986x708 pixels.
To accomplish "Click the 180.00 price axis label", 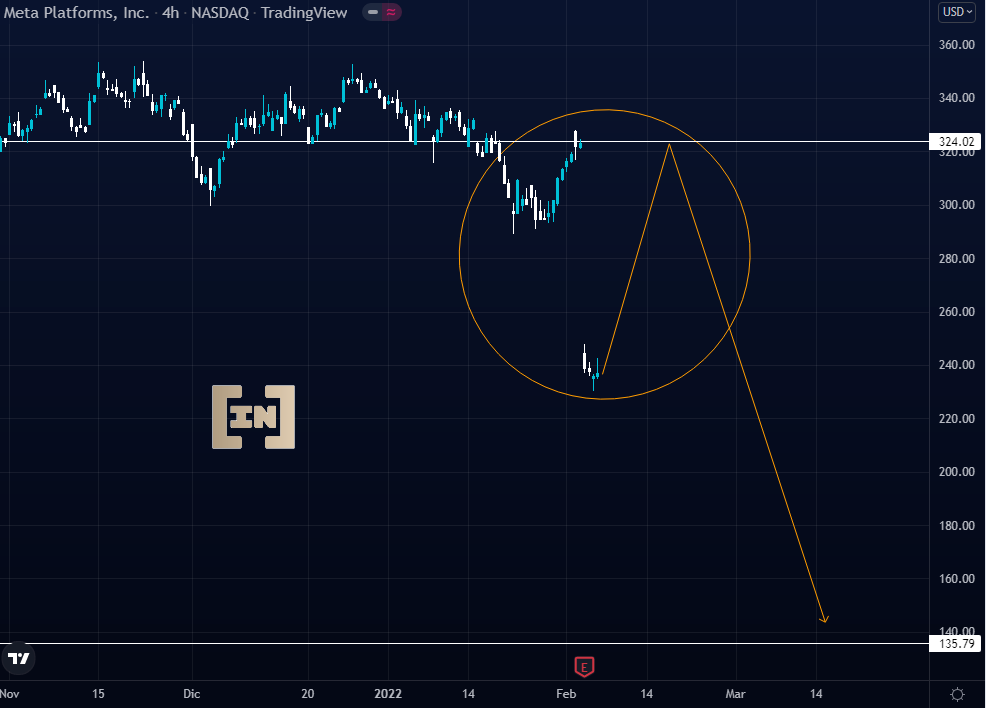I will click(x=956, y=525).
